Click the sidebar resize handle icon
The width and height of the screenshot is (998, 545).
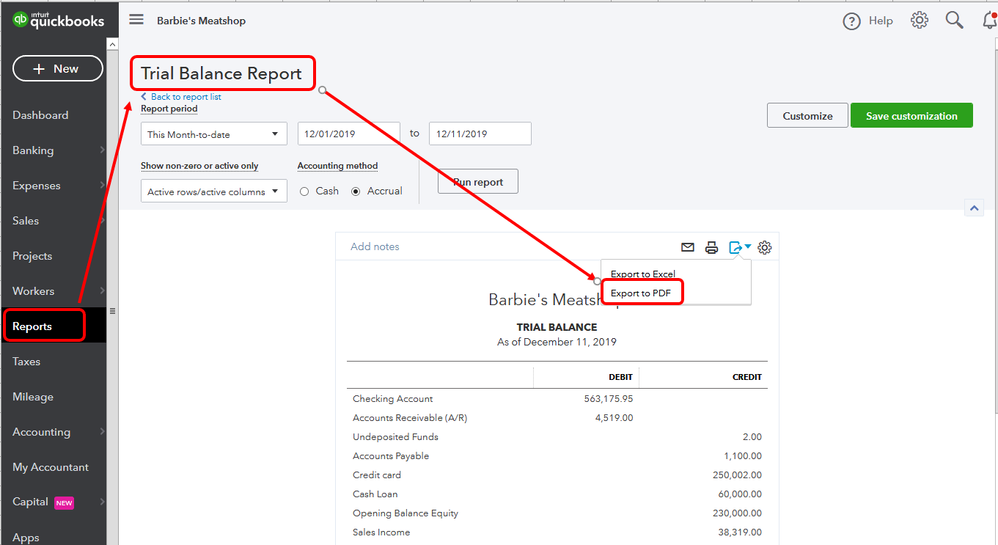(x=113, y=311)
